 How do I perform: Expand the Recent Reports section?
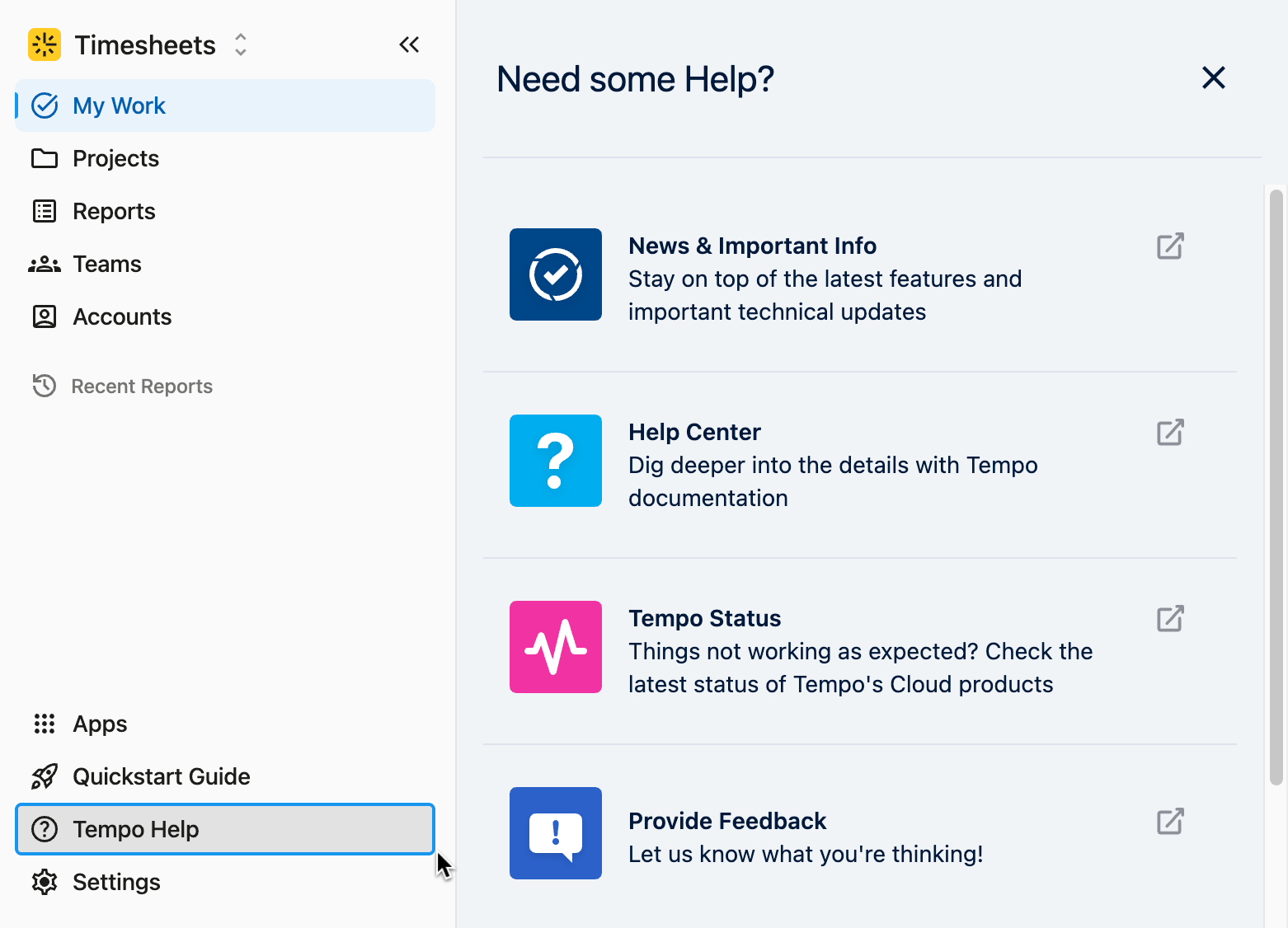[142, 386]
